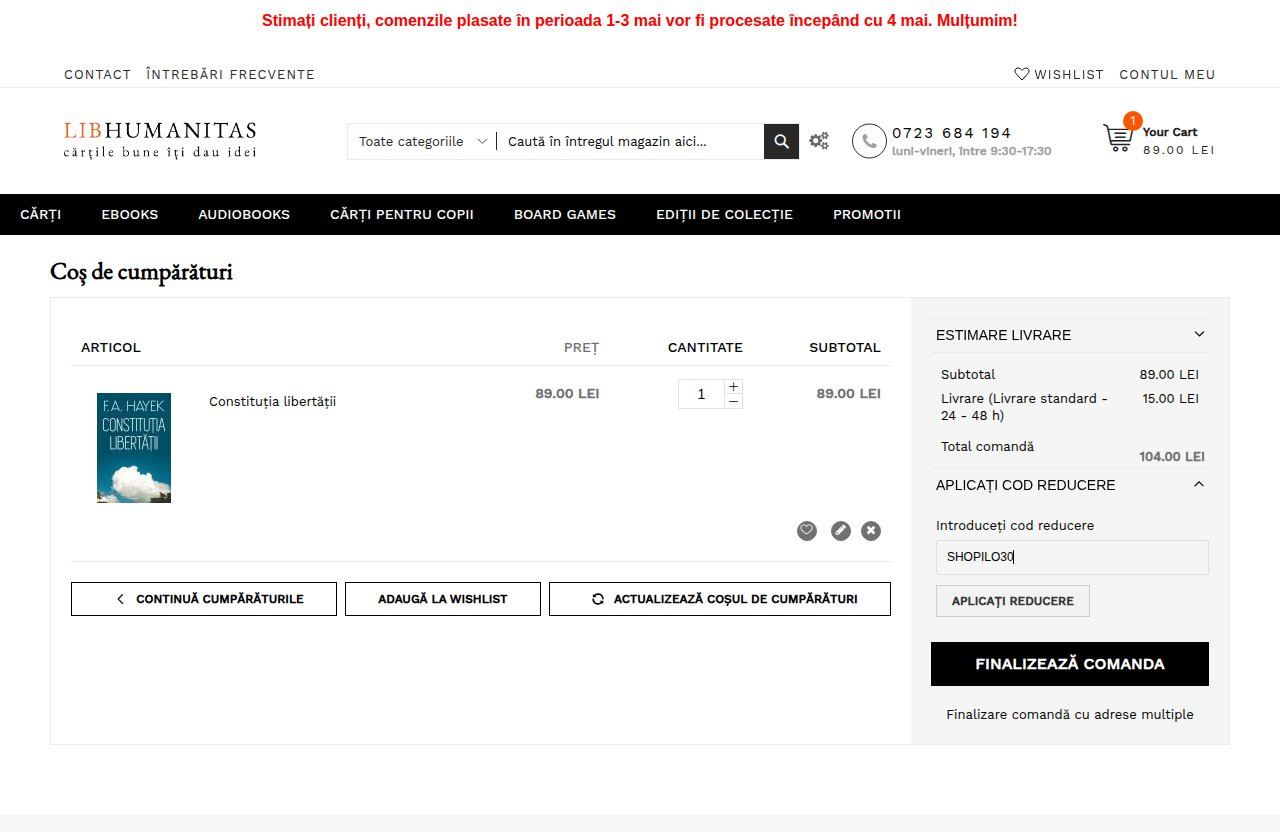Open Finalizare comandă cu adrese multiple
This screenshot has height=832, width=1280.
coord(1070,714)
